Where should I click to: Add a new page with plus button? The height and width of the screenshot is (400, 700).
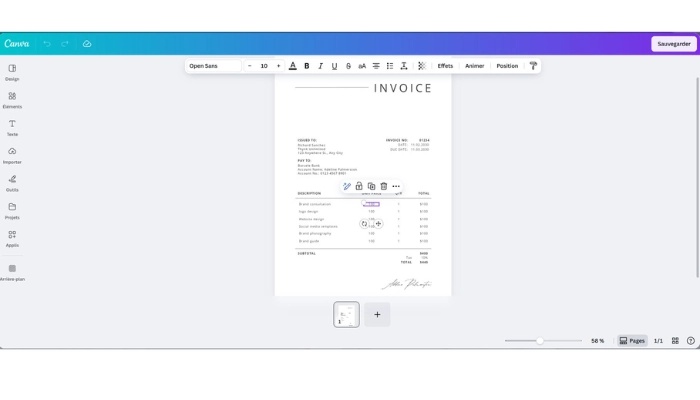tap(377, 314)
